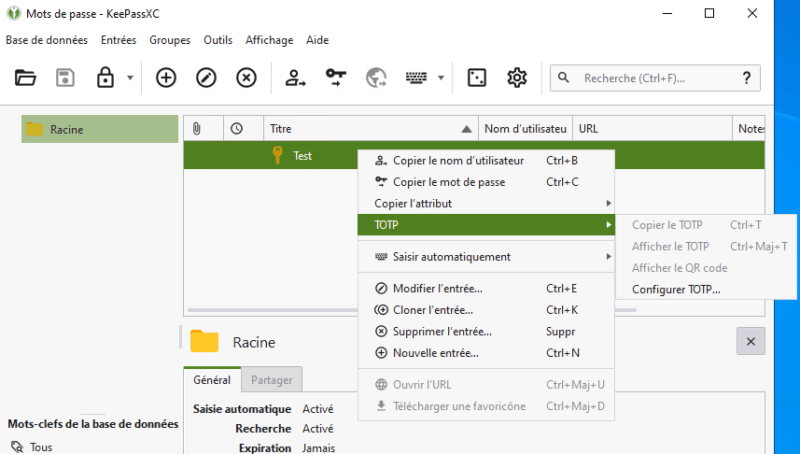
Task: Select Configurer TOTP... in the submenu
Action: pos(676,290)
